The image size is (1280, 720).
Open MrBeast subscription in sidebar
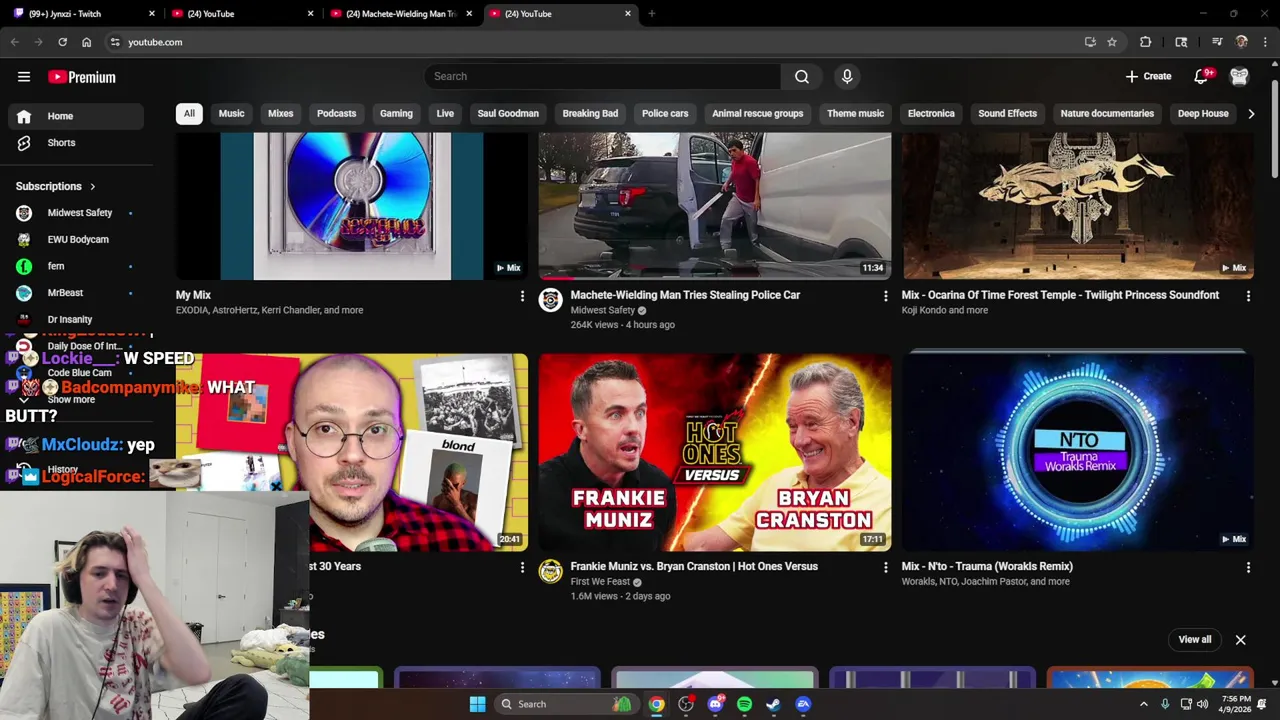(76, 293)
